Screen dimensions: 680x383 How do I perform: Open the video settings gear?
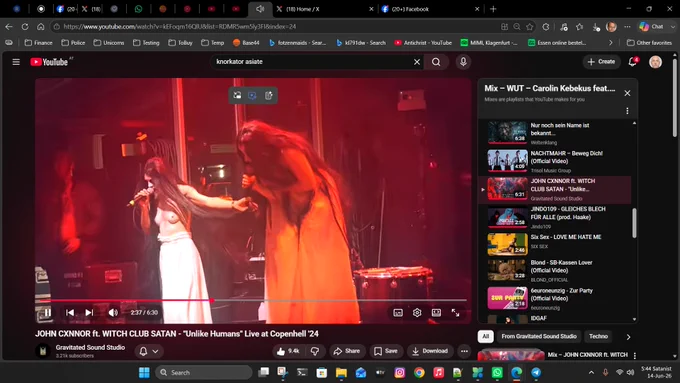(417, 313)
